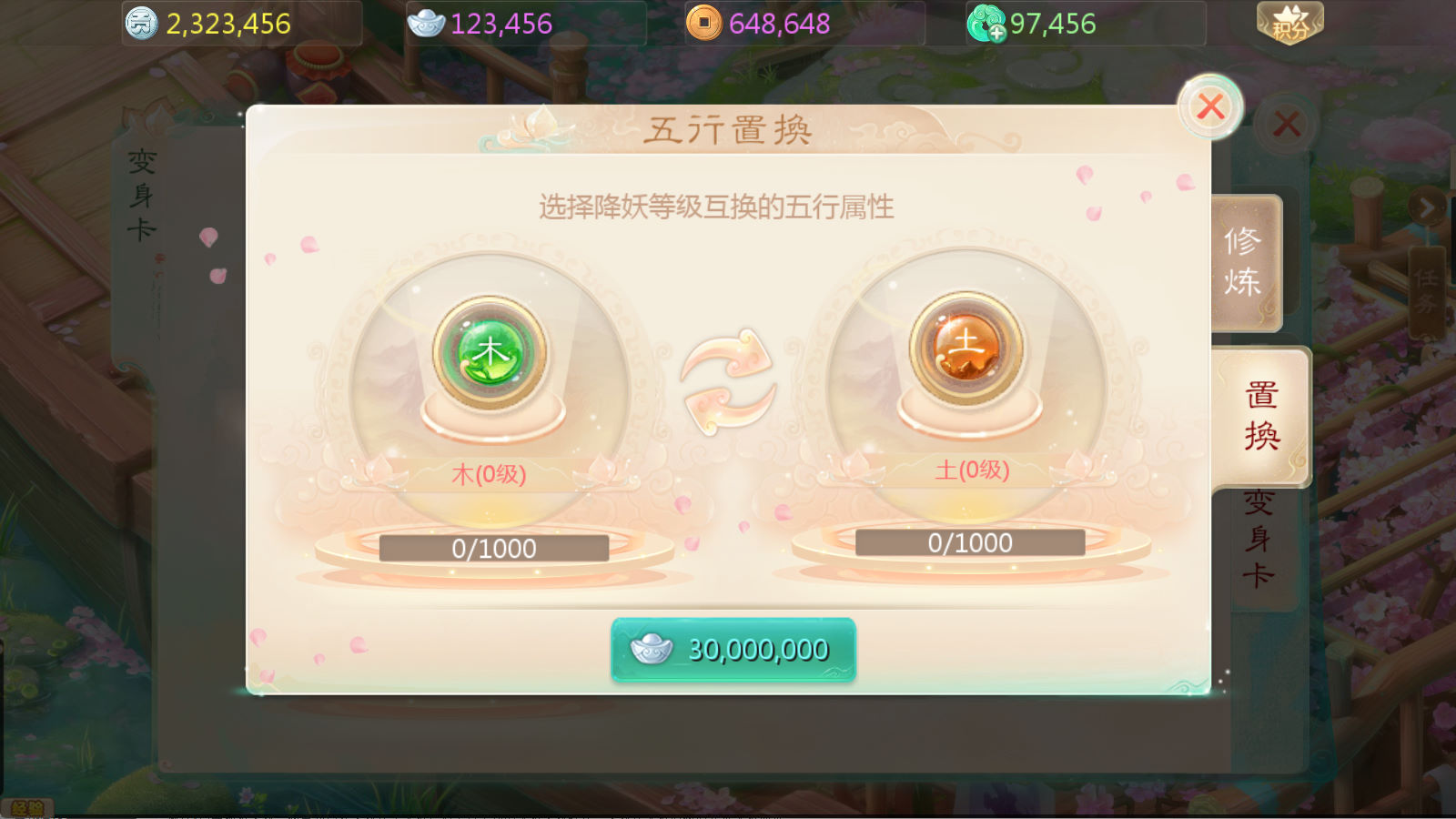Open the 变身卡 tab on the right
The width and height of the screenshot is (1456, 819).
pos(1259,539)
